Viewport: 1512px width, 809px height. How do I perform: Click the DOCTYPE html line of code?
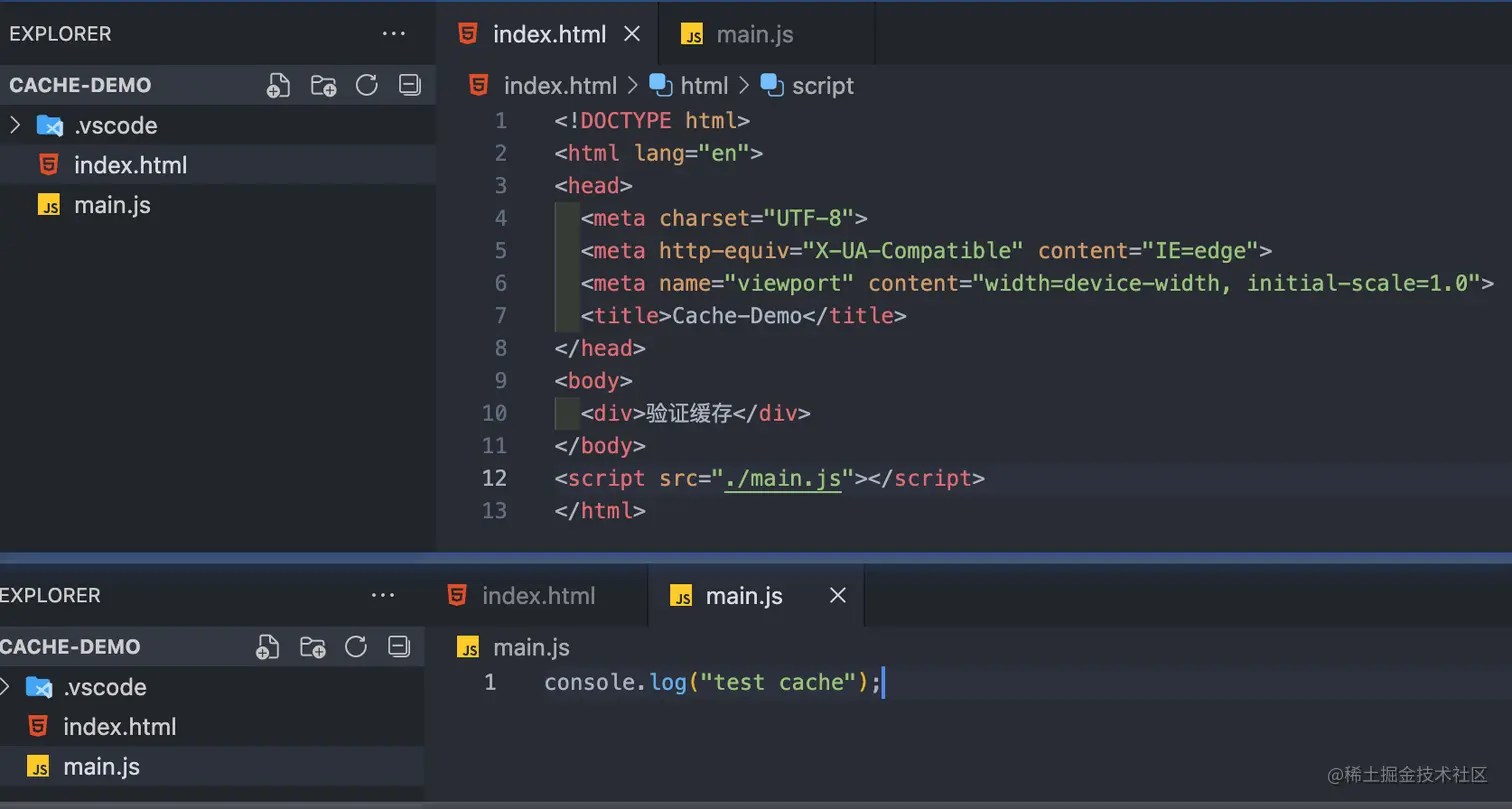(x=652, y=121)
